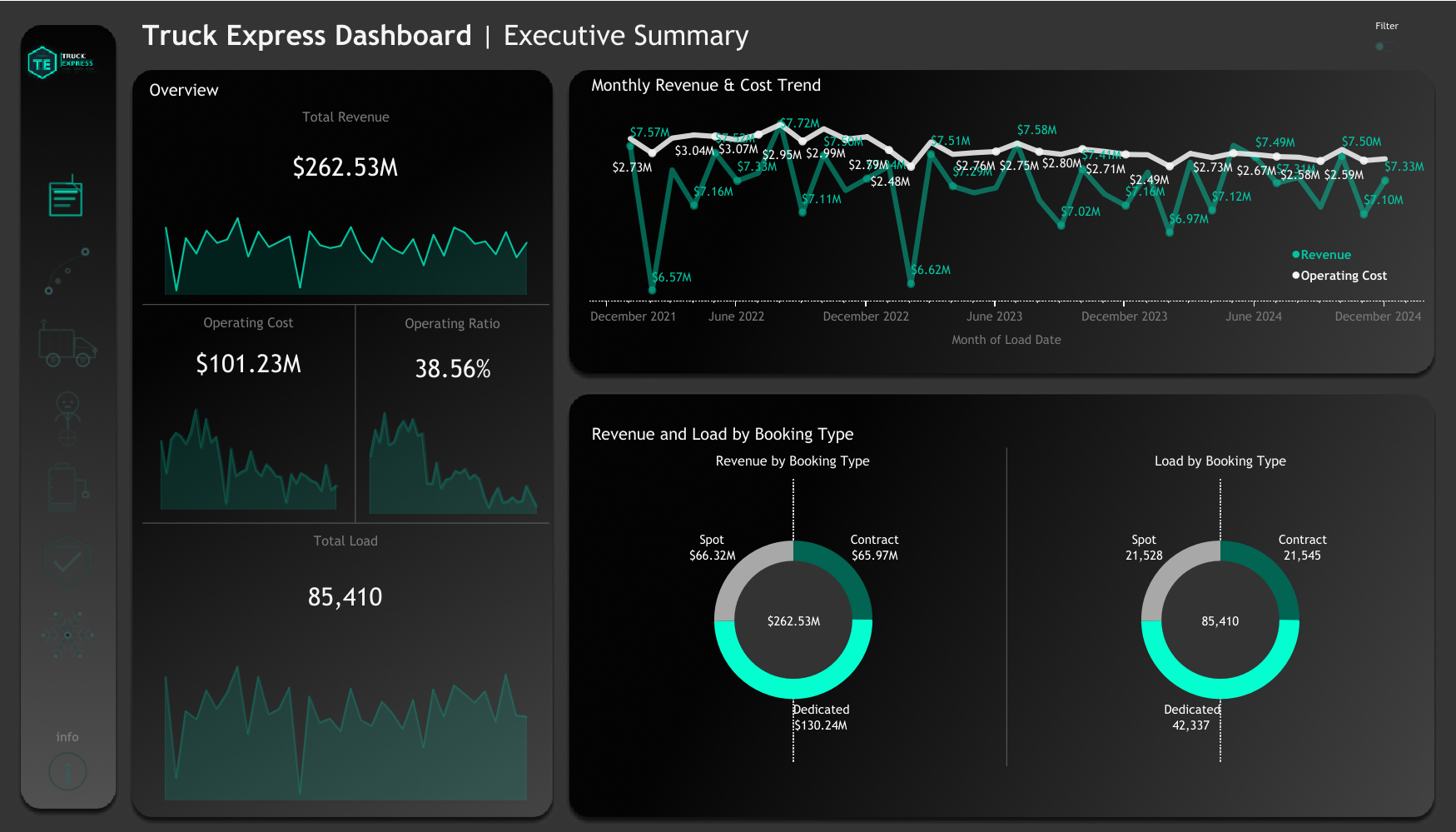Open the shield checkmark page icon
Viewport: 1456px width, 832px height.
point(67,560)
